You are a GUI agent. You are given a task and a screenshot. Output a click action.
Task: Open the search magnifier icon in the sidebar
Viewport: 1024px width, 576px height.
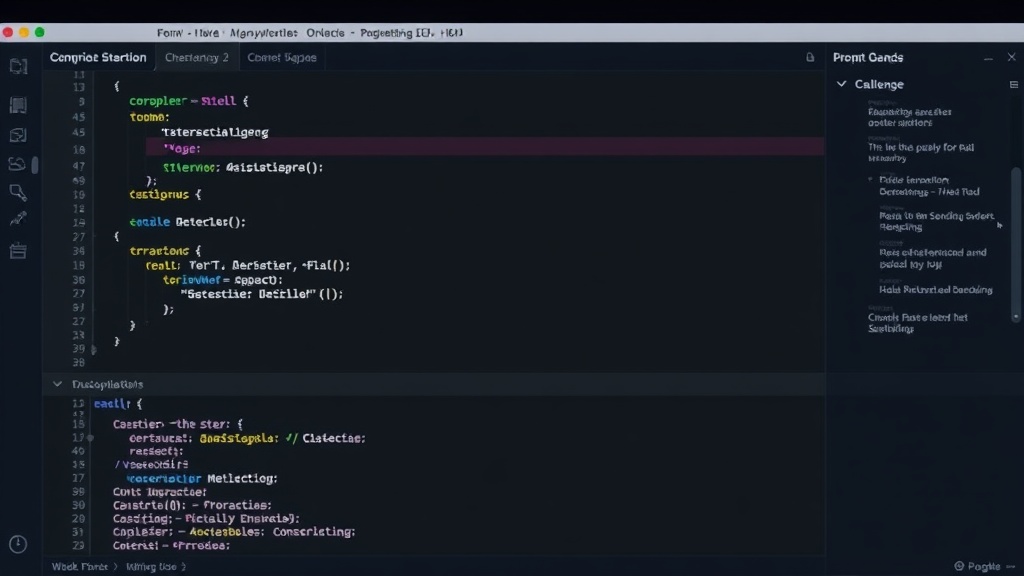pyautogui.click(x=18, y=193)
